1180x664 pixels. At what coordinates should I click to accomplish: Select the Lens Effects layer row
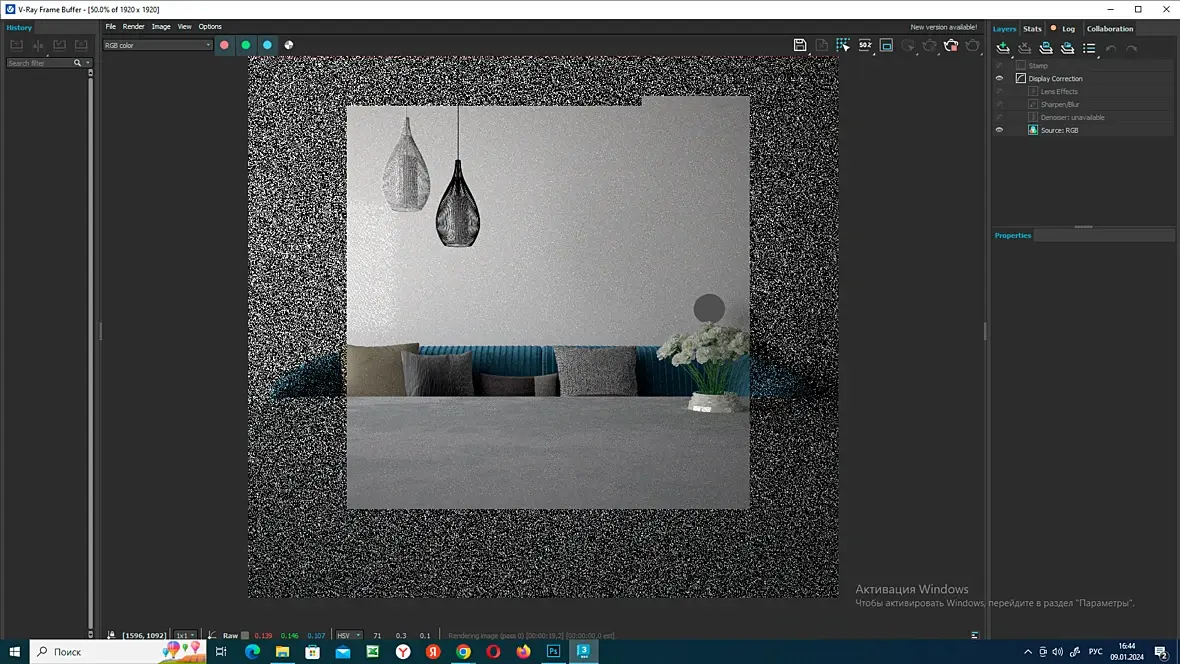(1083, 91)
